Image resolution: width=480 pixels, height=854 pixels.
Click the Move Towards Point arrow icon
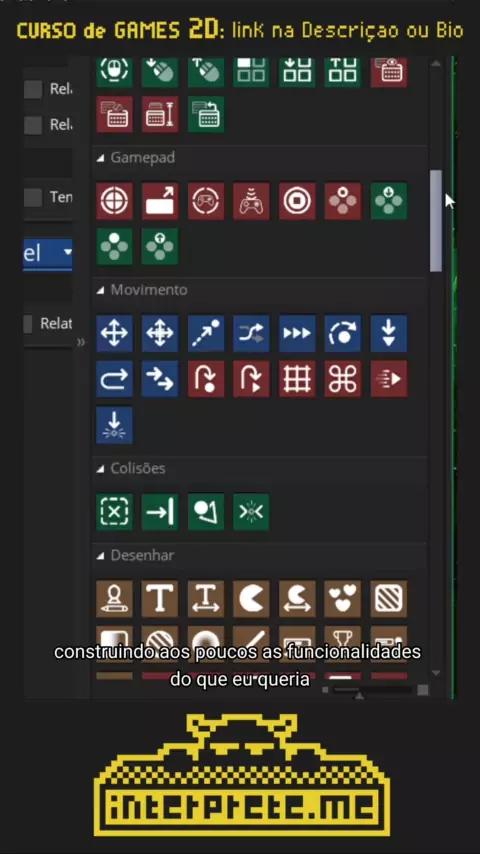(x=206, y=333)
